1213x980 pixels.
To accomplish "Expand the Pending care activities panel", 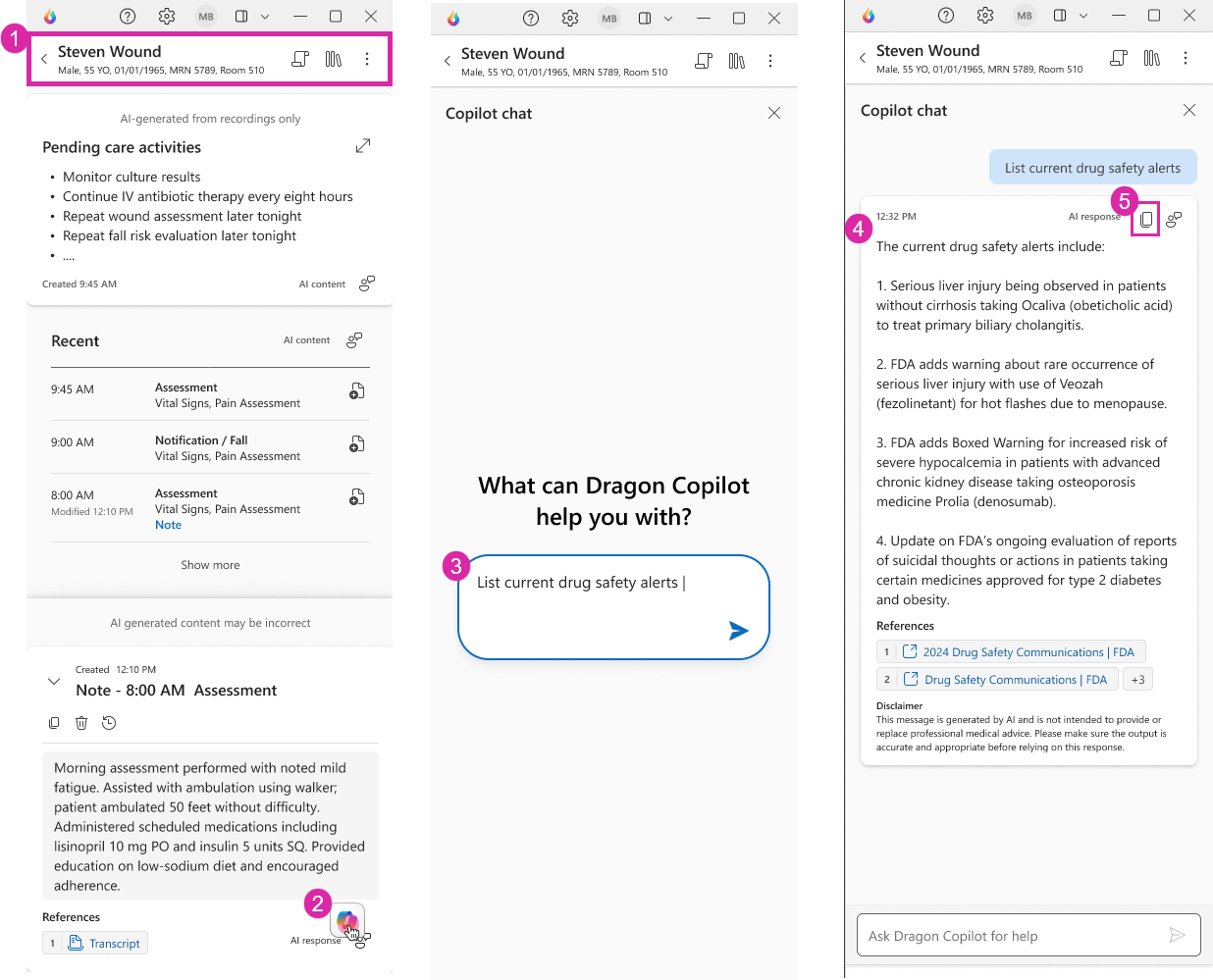I will [363, 145].
